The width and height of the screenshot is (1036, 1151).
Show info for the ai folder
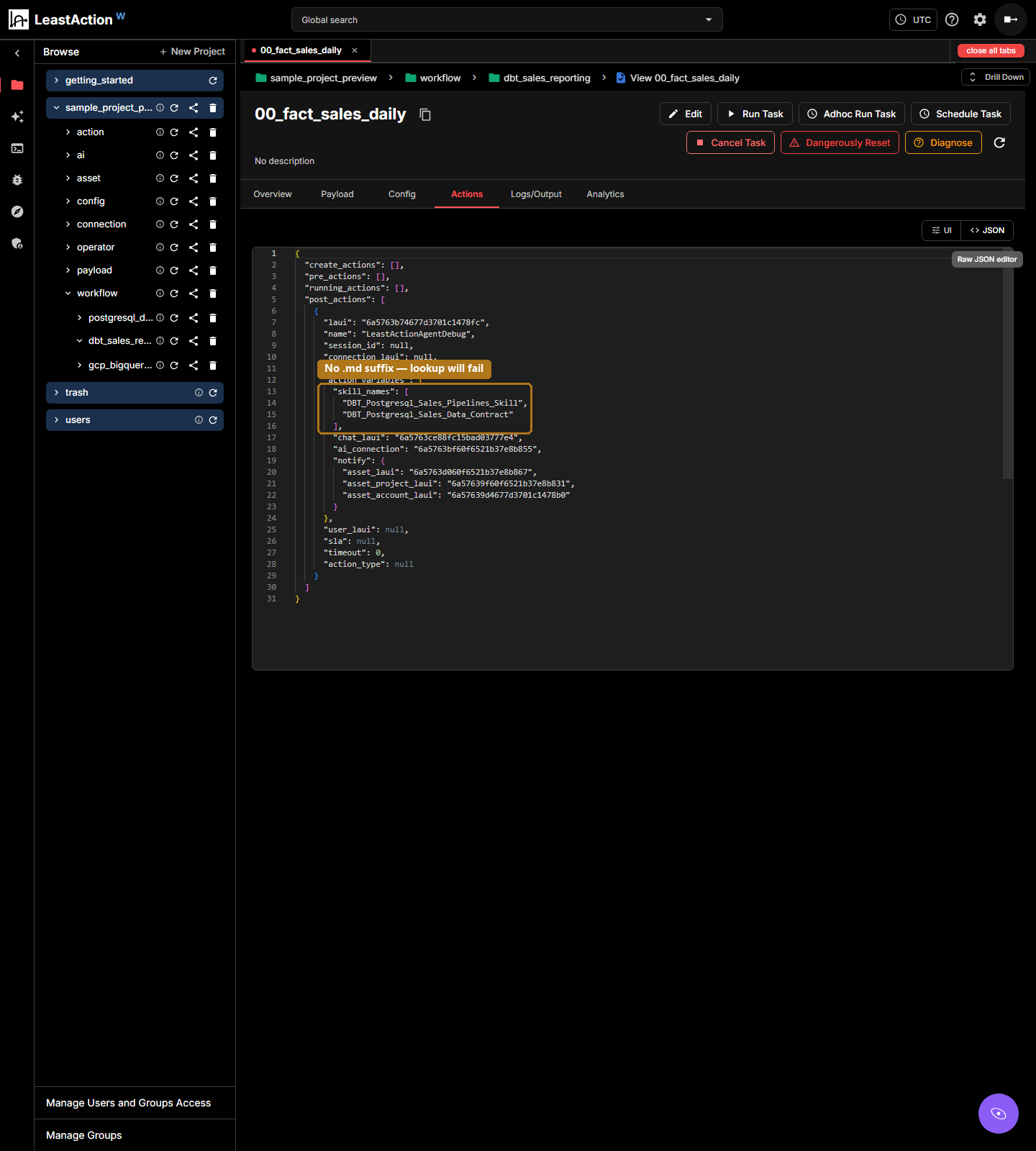point(160,155)
